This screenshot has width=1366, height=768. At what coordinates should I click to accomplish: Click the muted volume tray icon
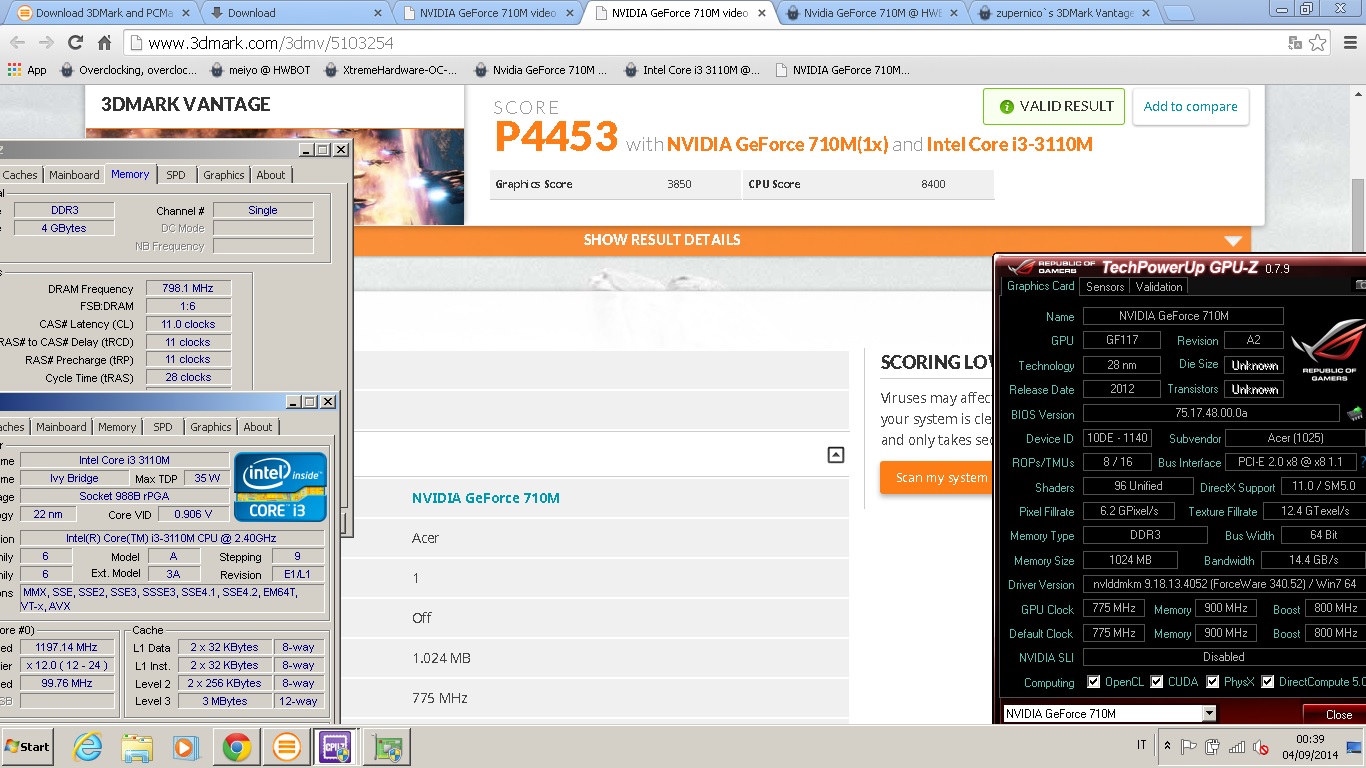1261,746
